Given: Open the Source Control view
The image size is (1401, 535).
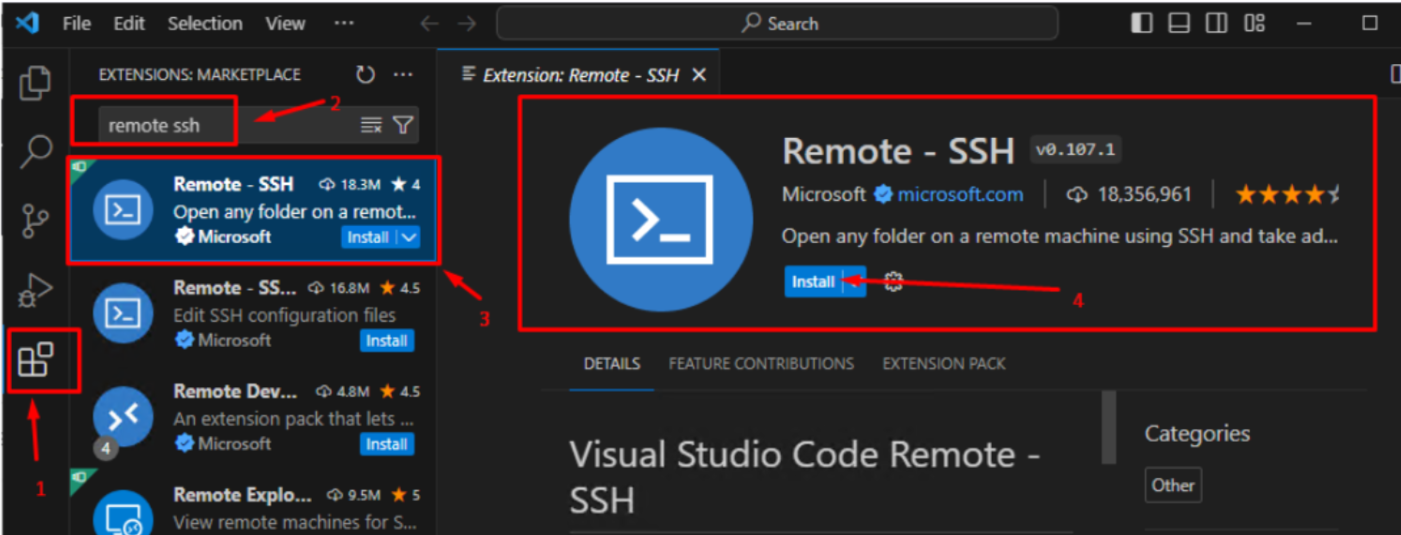Looking at the screenshot, I should [36, 221].
